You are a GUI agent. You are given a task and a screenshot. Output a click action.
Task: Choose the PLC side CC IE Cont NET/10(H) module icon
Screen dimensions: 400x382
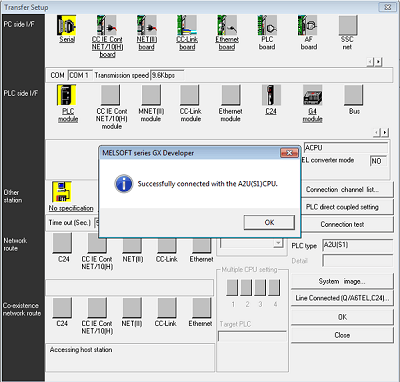pos(110,95)
